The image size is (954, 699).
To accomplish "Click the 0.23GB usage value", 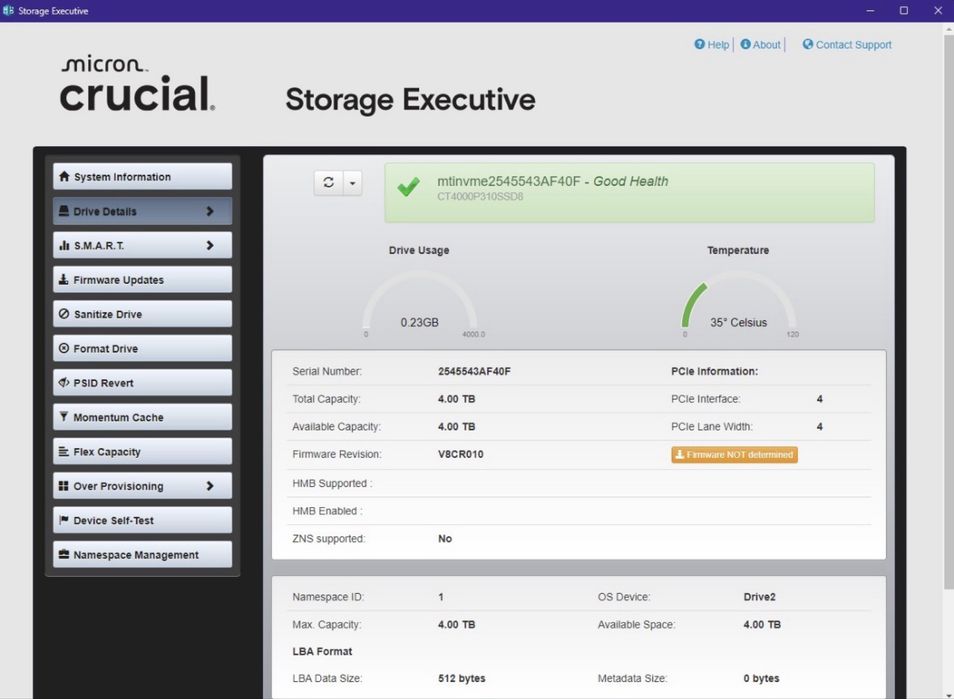I will (419, 322).
